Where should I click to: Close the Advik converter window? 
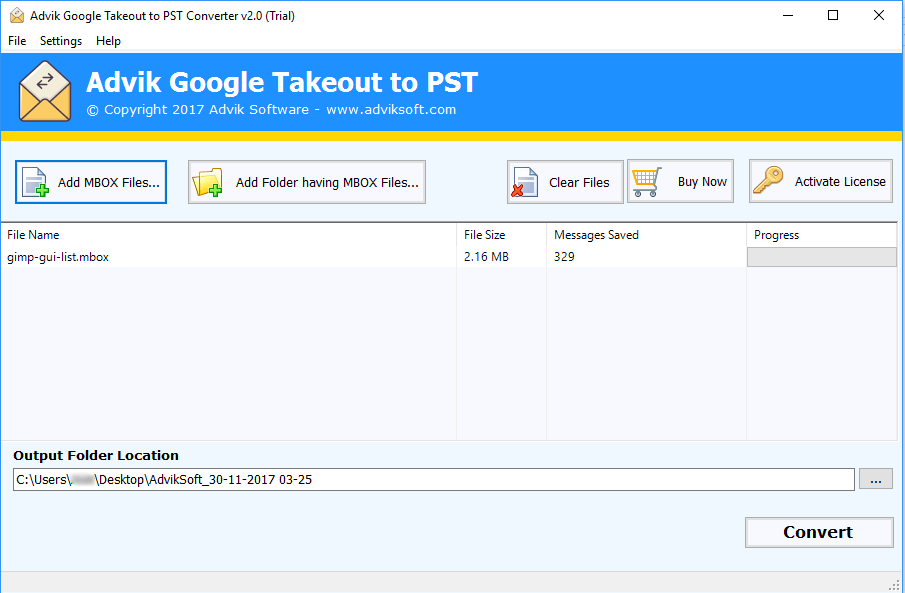(x=878, y=16)
